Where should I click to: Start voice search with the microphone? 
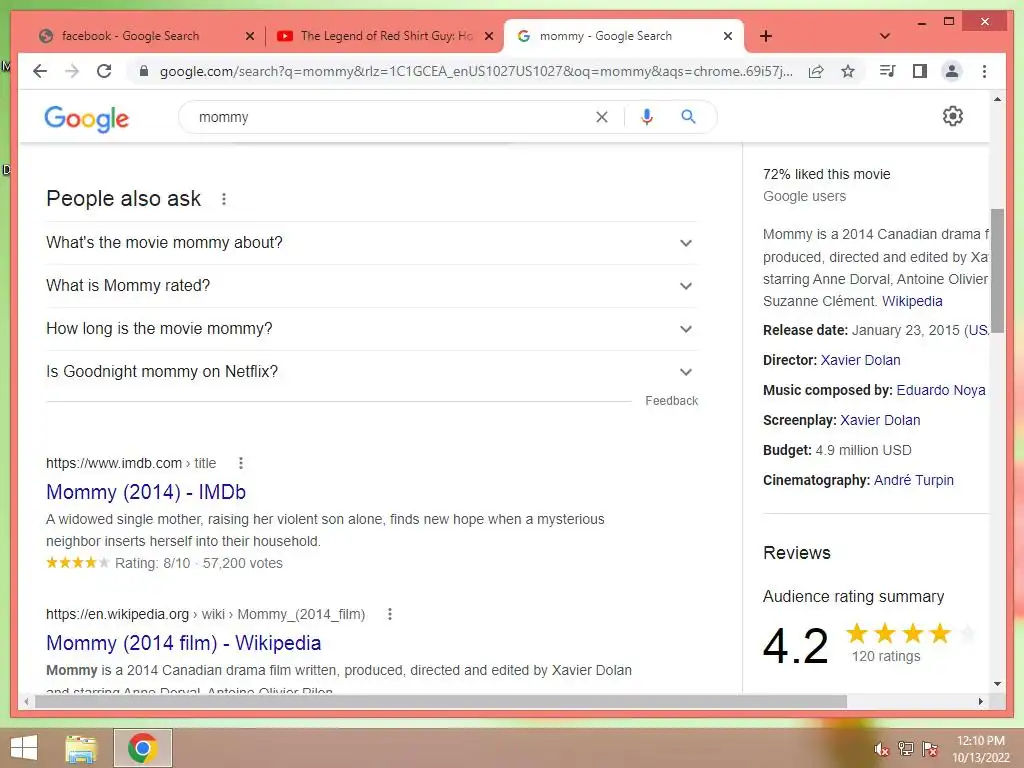(x=647, y=117)
